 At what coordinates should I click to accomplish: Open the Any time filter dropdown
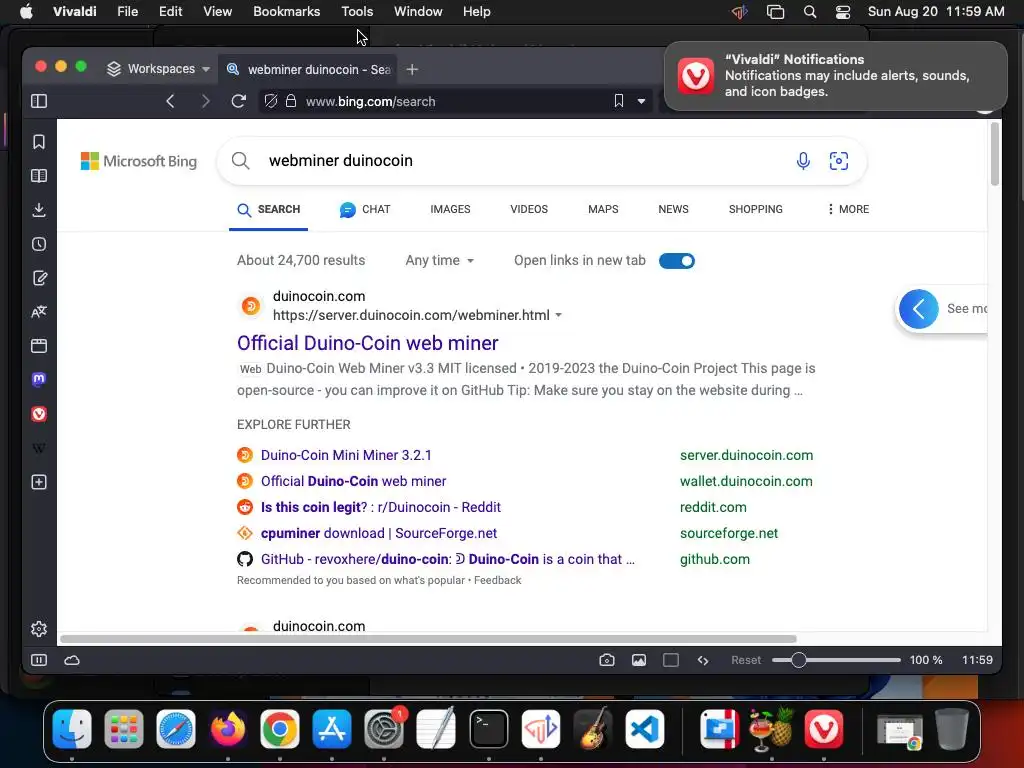point(440,260)
